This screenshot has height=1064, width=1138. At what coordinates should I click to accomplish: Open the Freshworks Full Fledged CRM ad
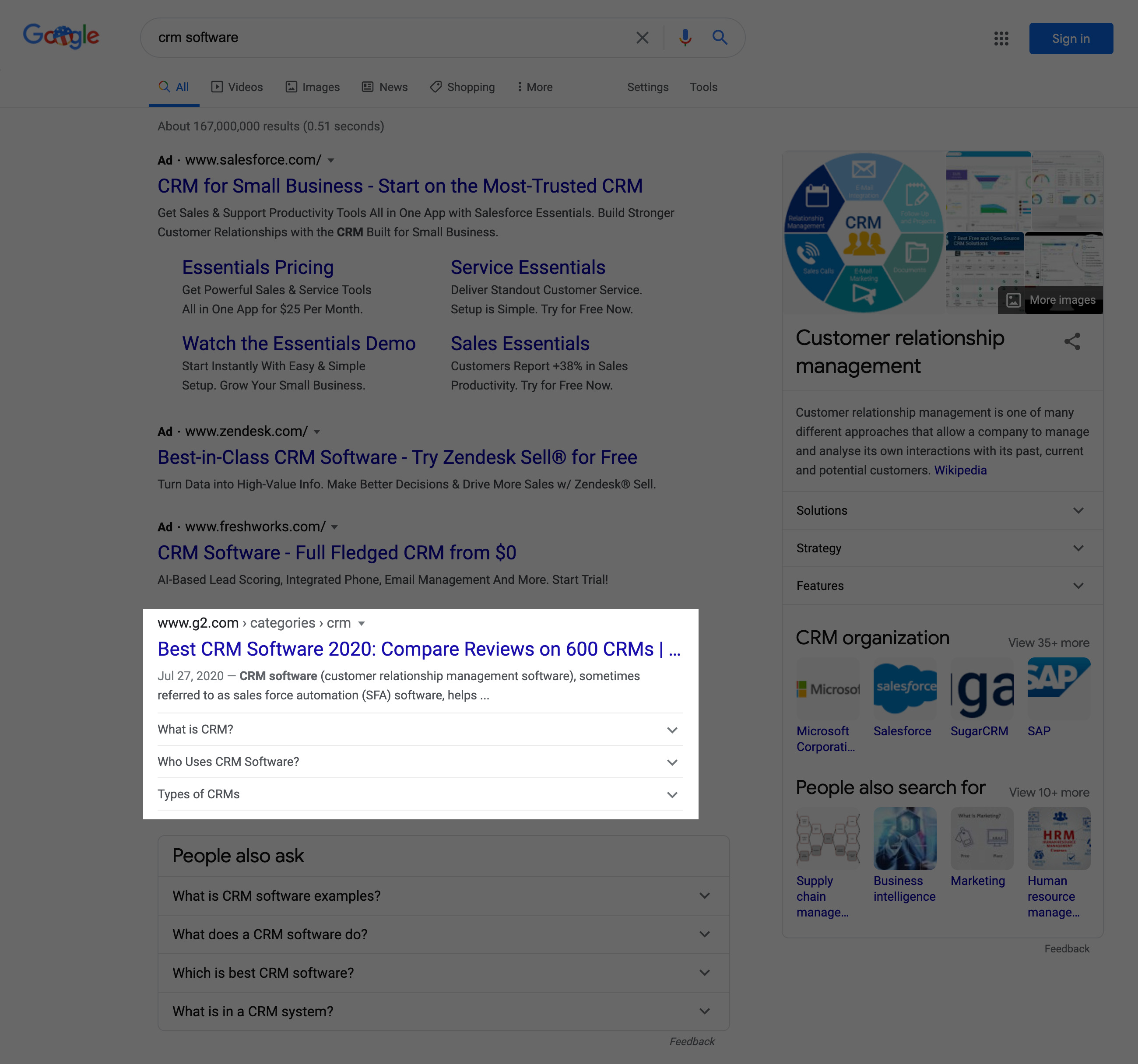(x=337, y=553)
